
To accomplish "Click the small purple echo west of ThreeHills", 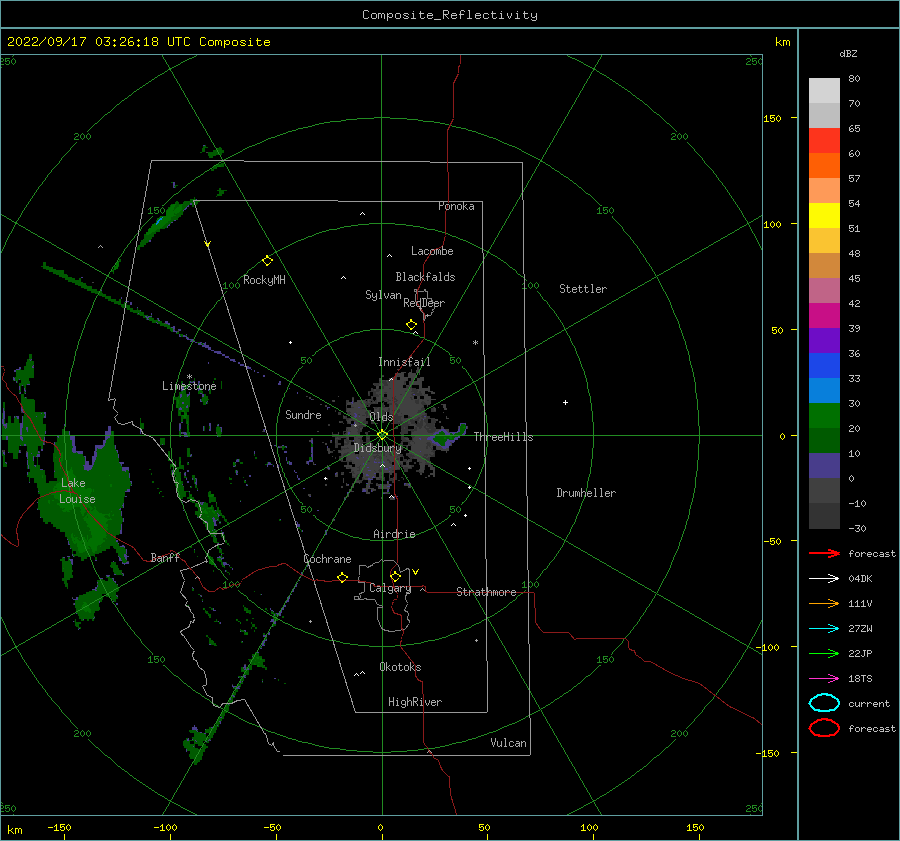I will [447, 437].
